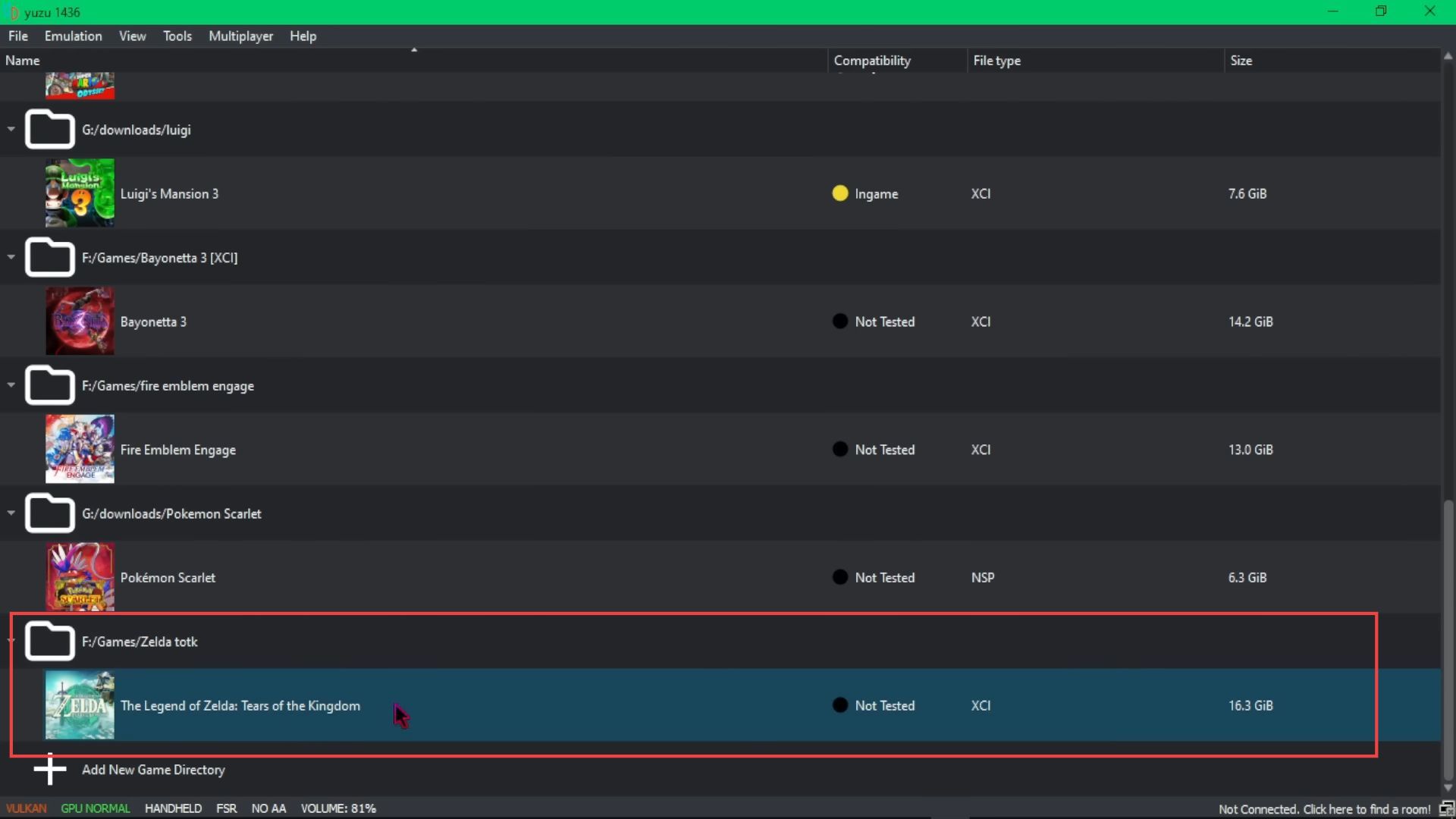
Task: Click the GPU NORMAL performance icon
Action: [x=95, y=808]
